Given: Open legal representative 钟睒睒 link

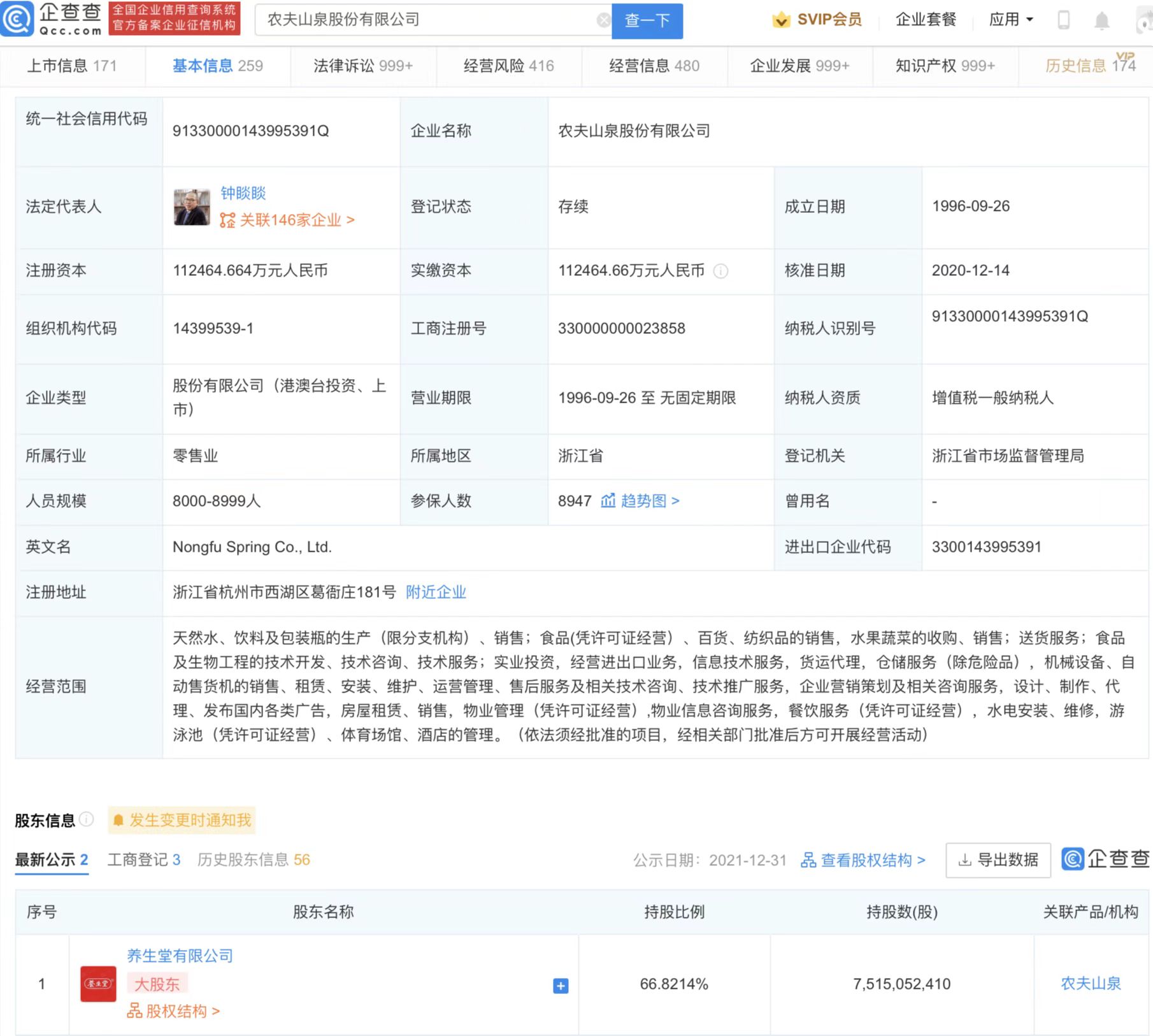Looking at the screenshot, I should [x=243, y=193].
